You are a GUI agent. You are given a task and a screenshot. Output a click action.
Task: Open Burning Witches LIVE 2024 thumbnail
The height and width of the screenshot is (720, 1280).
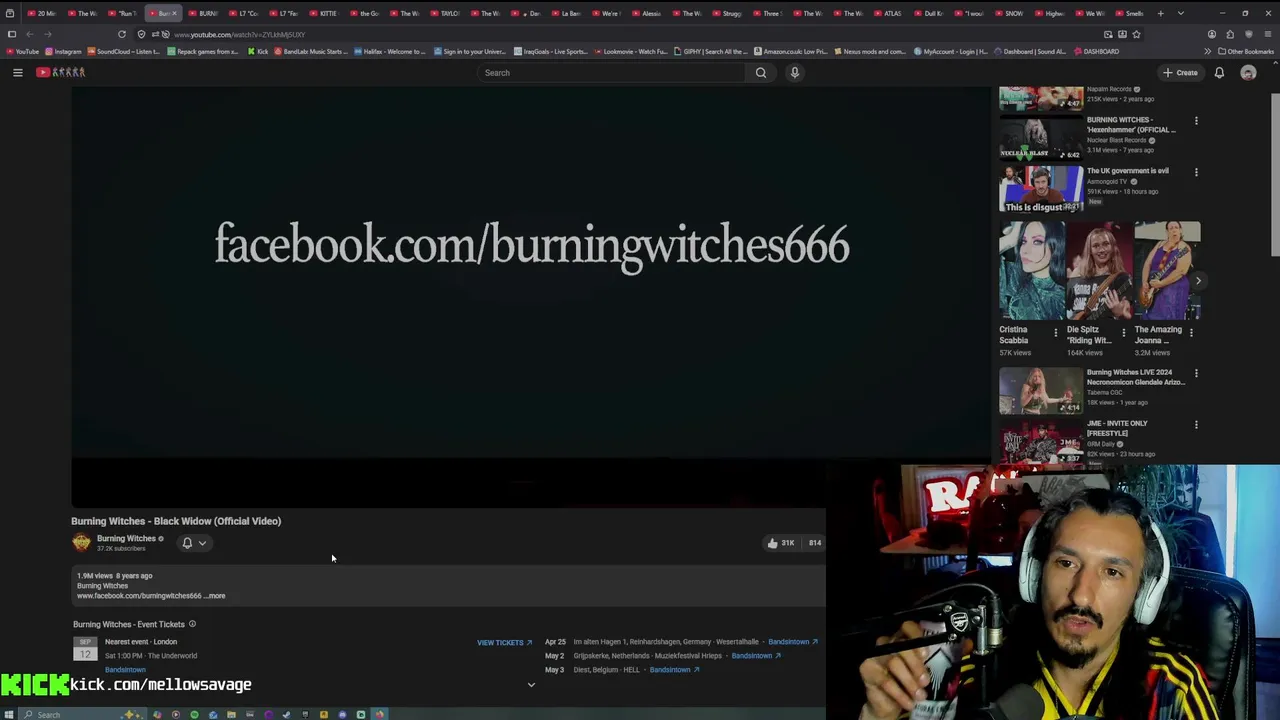[x=1041, y=391]
